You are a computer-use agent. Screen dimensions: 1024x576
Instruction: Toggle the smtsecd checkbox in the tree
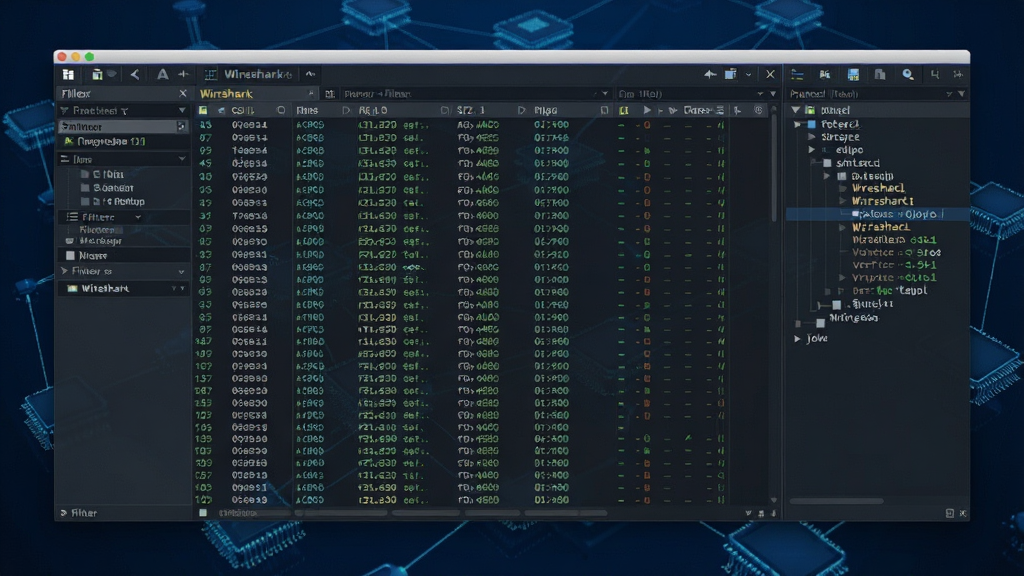coord(827,163)
